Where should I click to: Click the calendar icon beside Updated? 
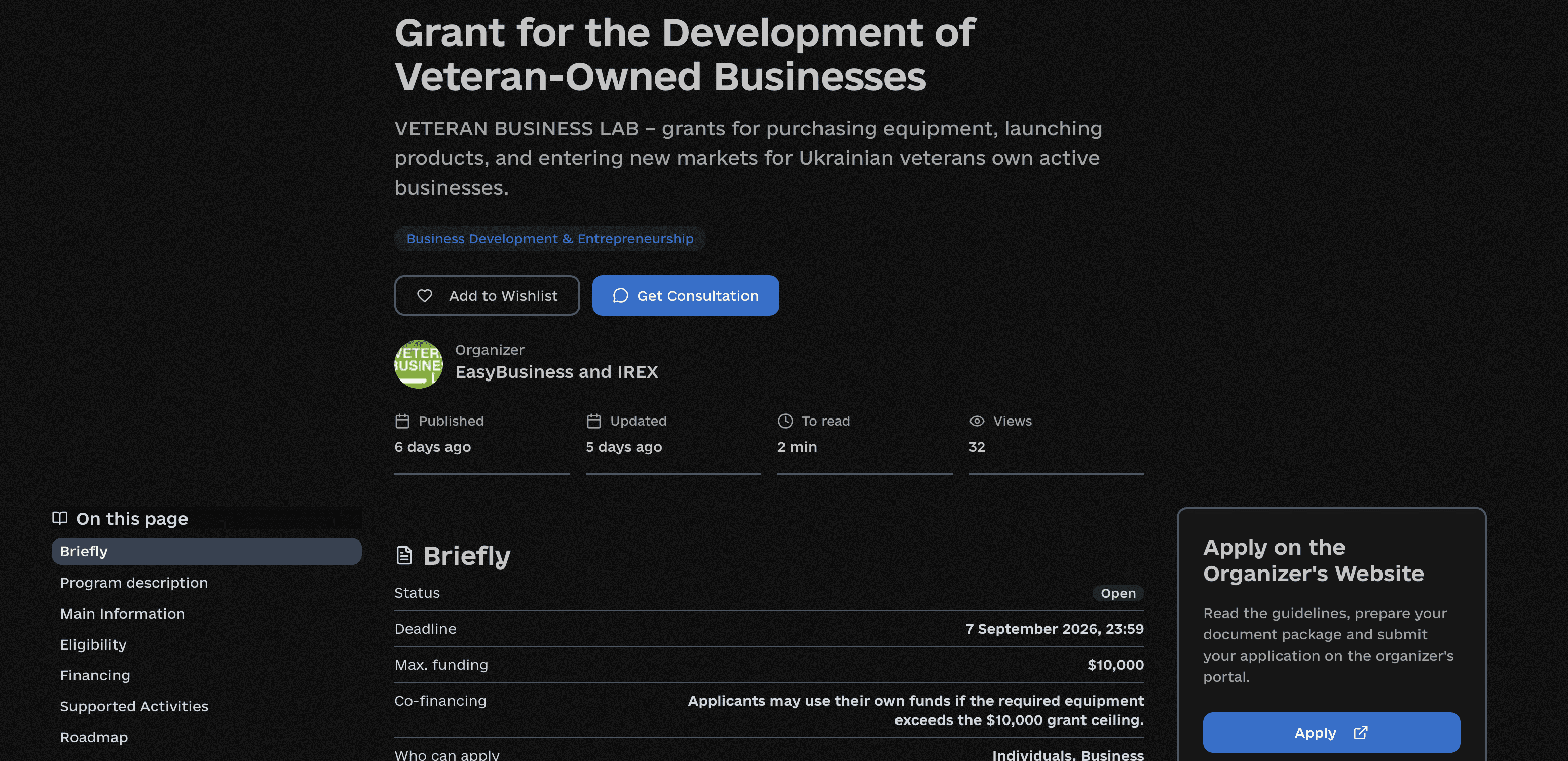(x=593, y=421)
